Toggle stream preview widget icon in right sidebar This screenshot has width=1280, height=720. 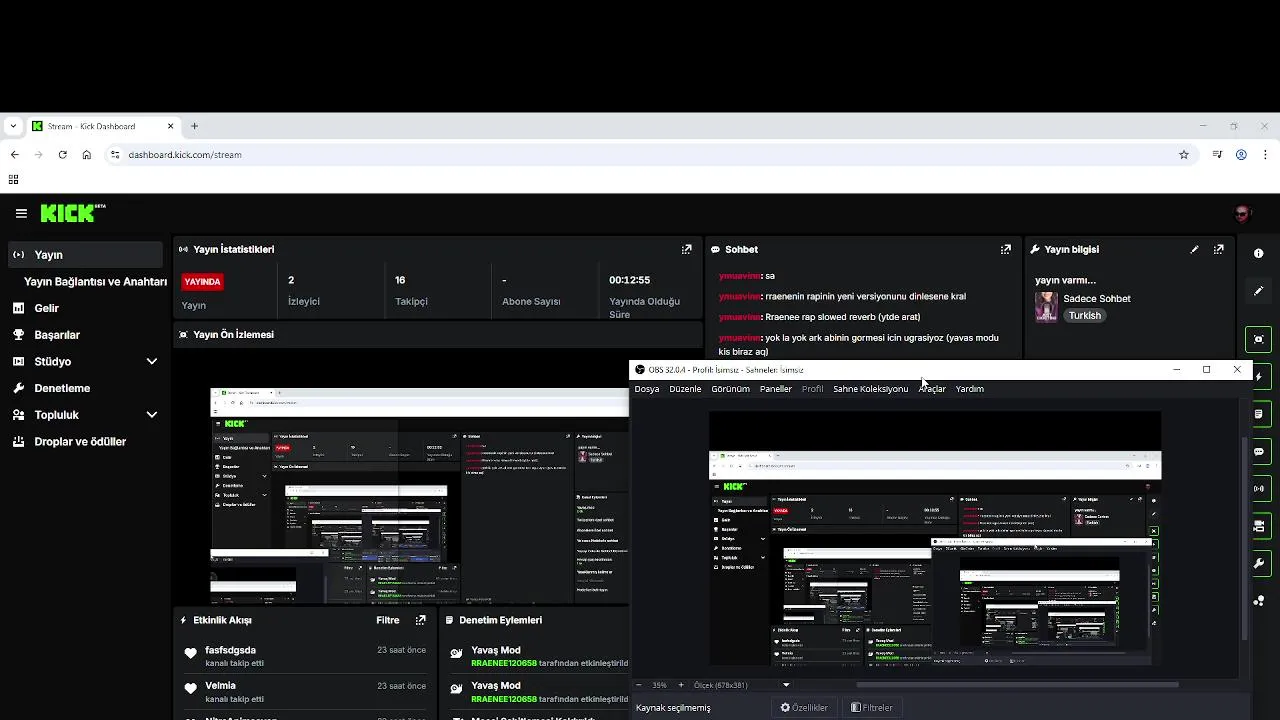coord(1259,339)
